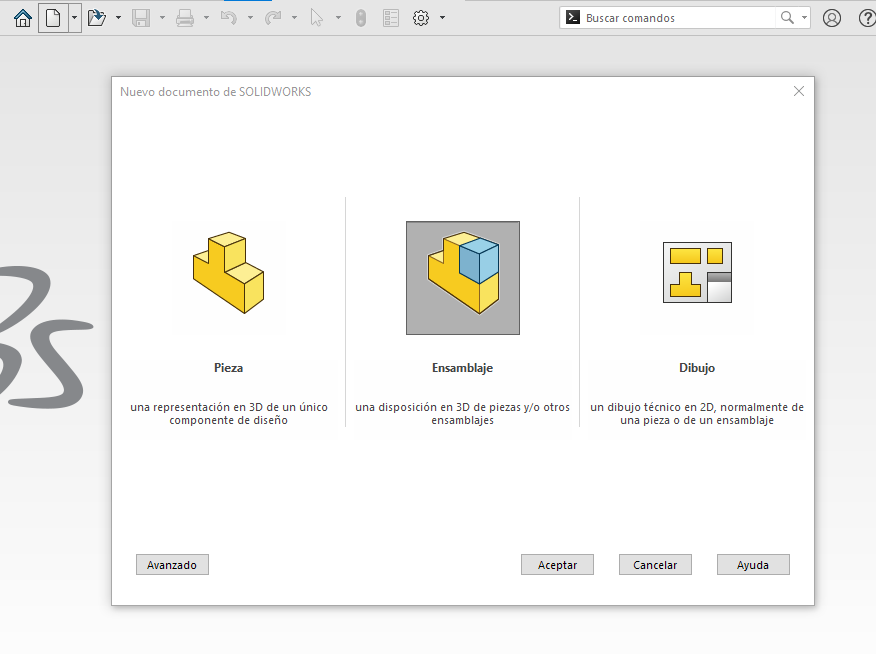The height and width of the screenshot is (654, 876).
Task: Expand the search options dropdown arrow
Action: (x=804, y=18)
